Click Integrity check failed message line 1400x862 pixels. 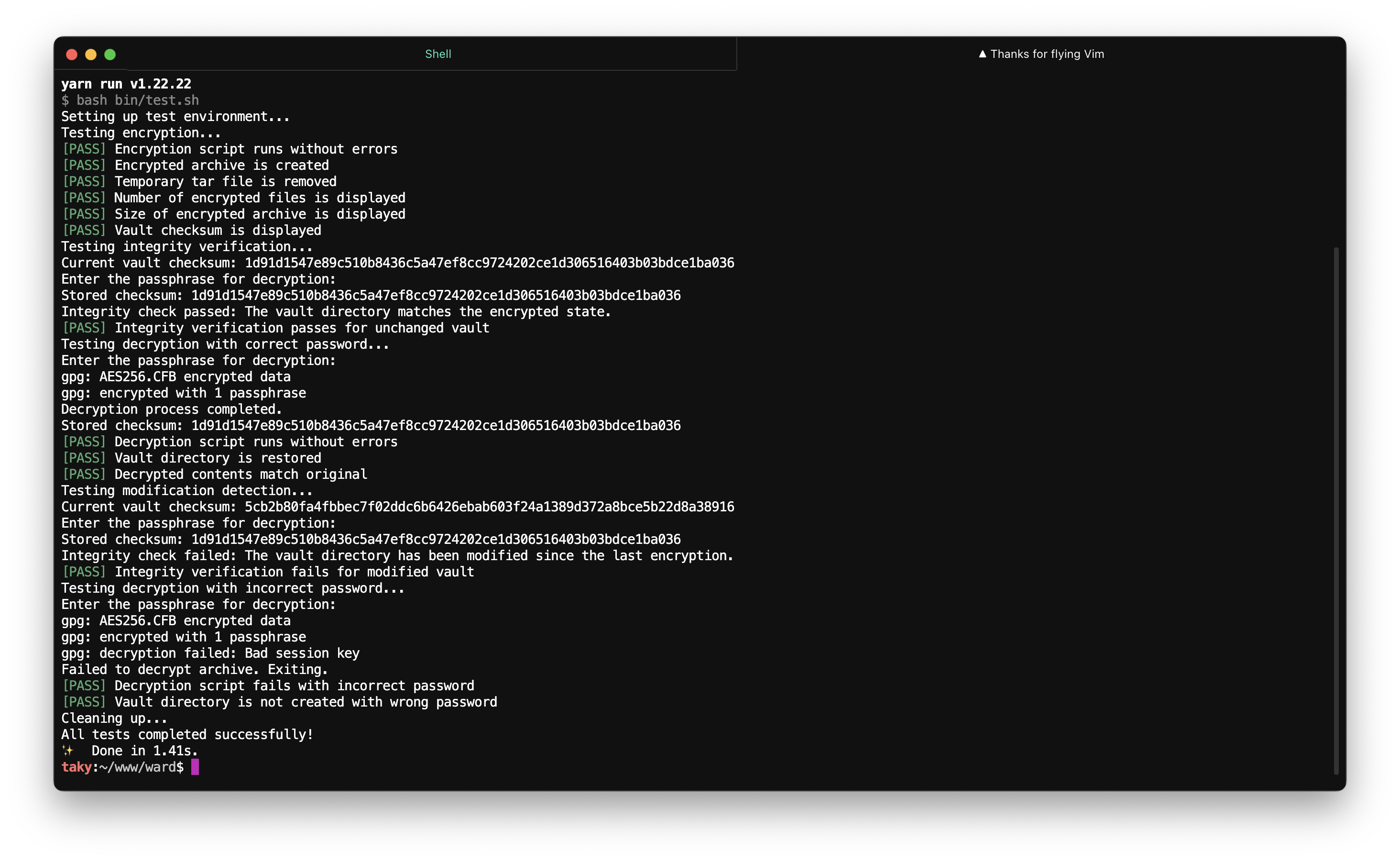click(x=397, y=555)
